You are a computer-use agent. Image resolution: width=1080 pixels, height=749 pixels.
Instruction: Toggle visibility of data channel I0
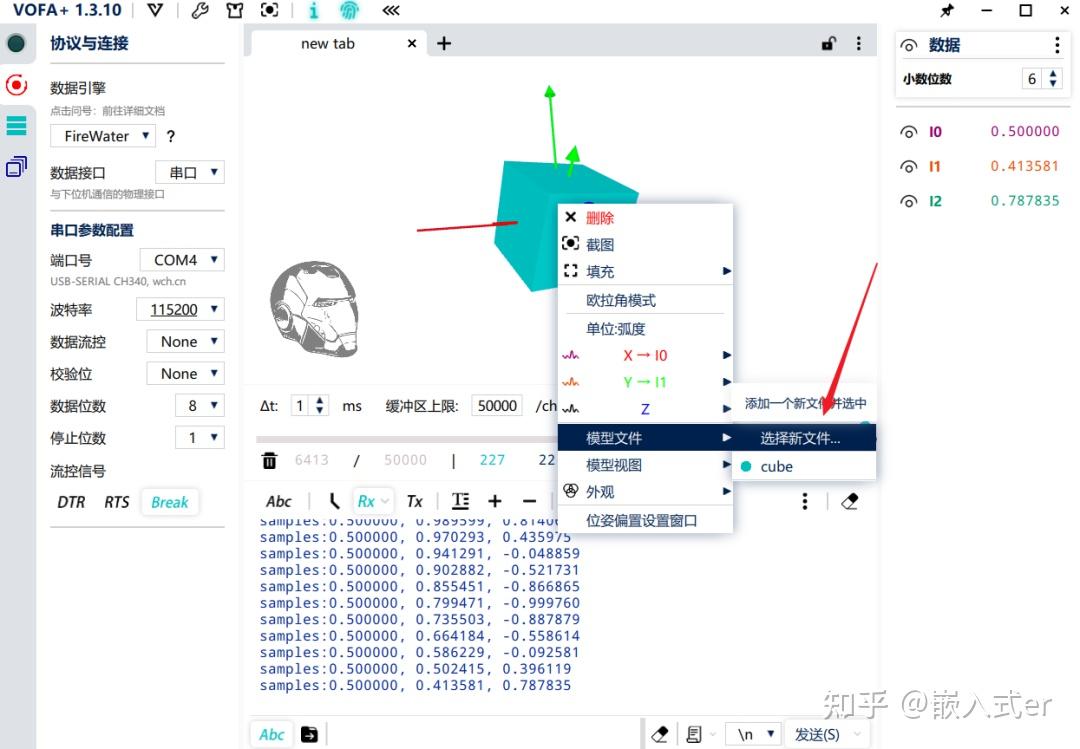(x=908, y=131)
